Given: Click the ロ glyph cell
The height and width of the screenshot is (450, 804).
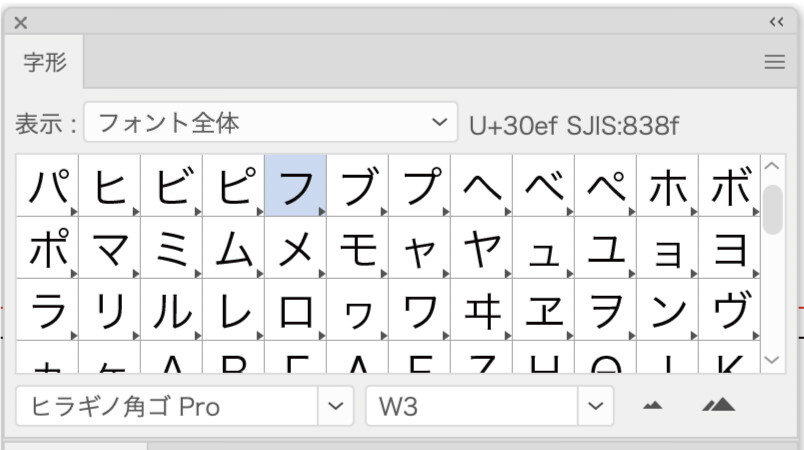Looking at the screenshot, I should click(295, 309).
